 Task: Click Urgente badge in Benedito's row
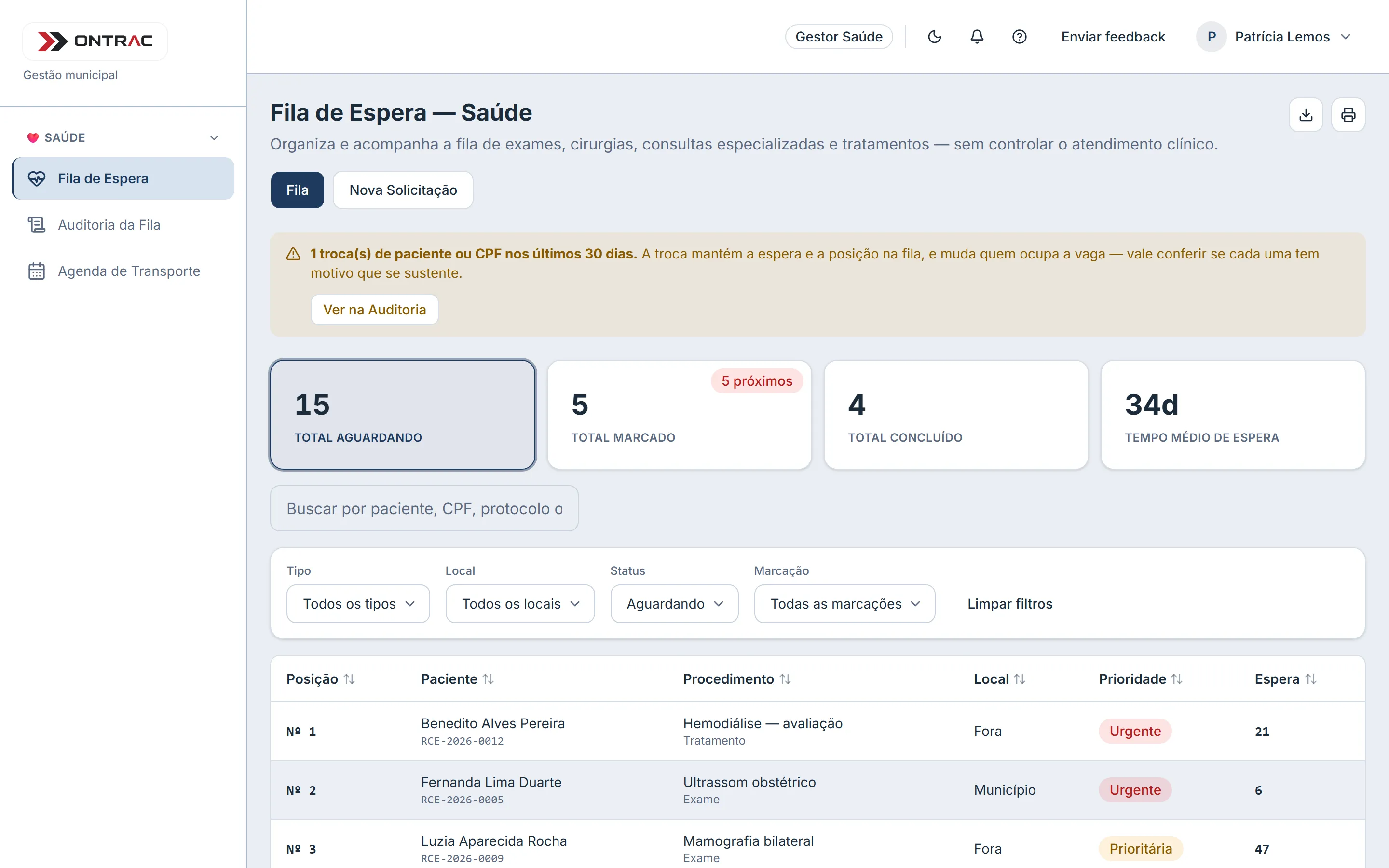coord(1135,731)
